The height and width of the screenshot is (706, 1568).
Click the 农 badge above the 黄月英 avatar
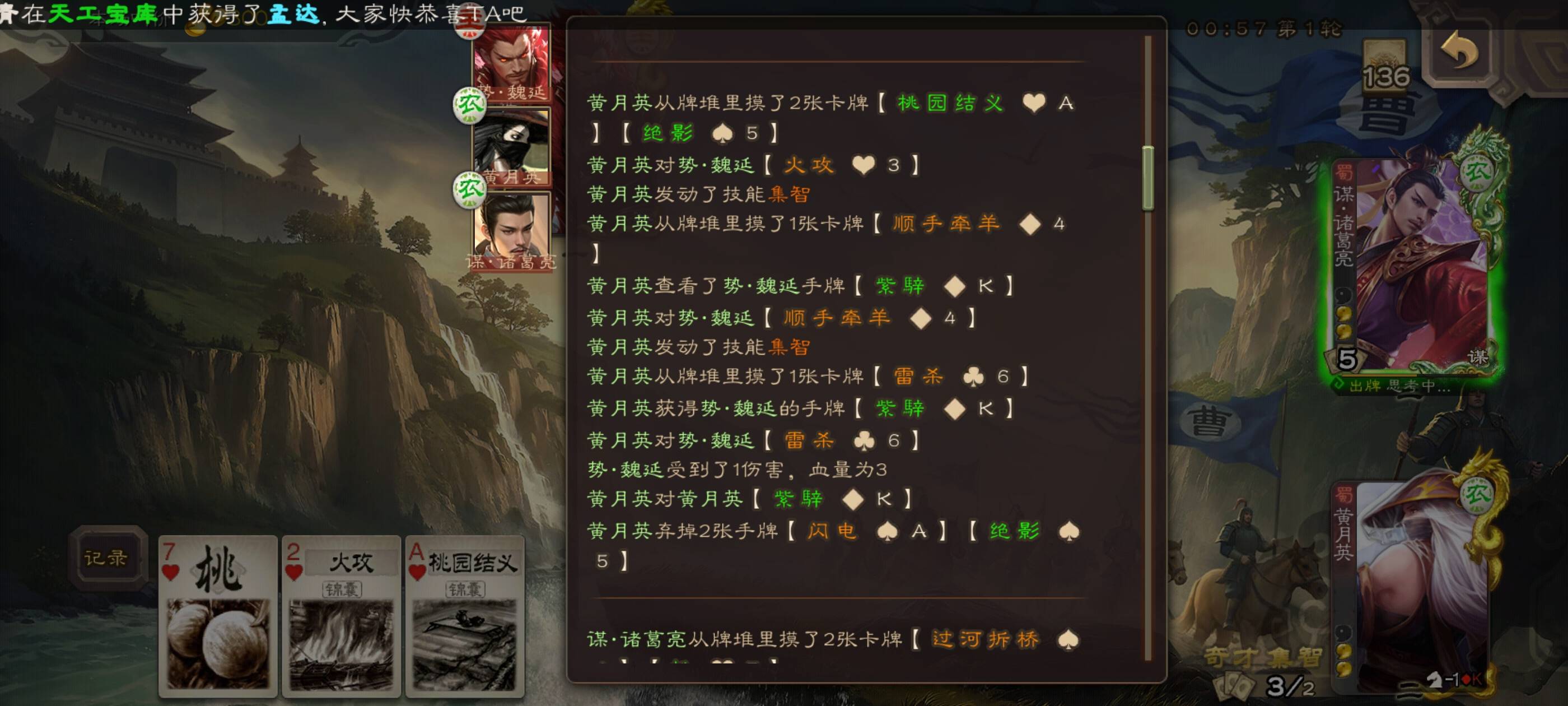pos(469,105)
